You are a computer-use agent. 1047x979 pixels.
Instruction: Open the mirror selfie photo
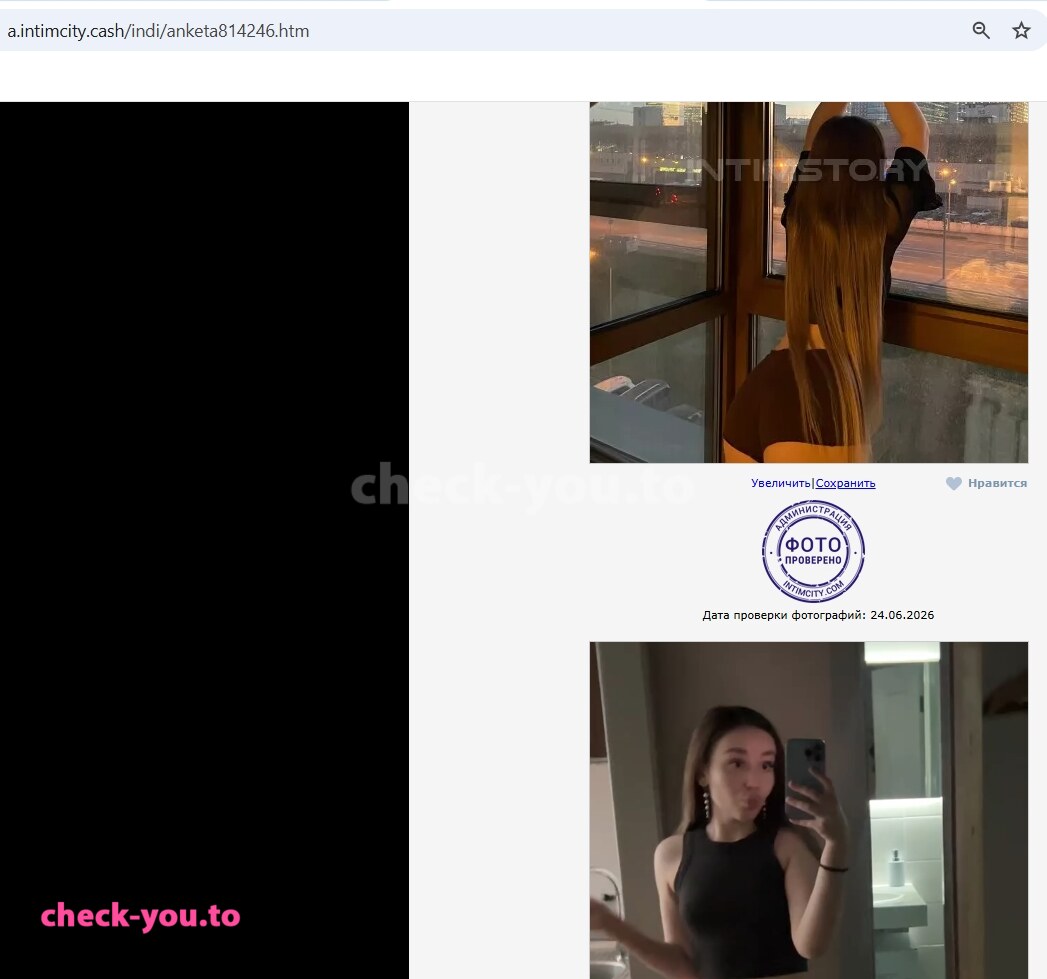pos(809,810)
